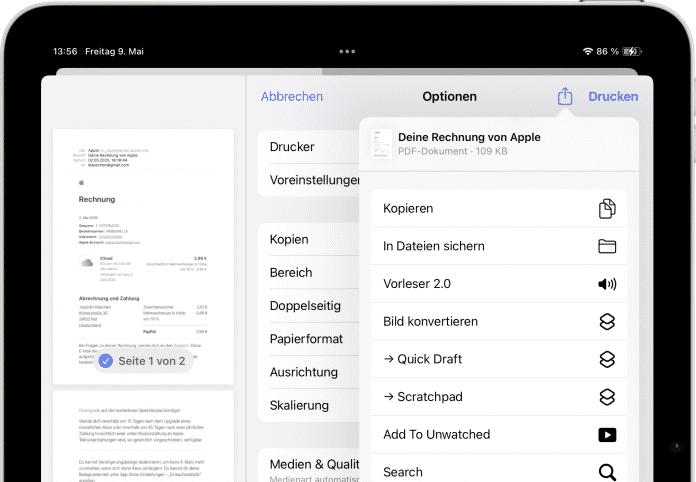Tap the 86 % battery percentage
The width and height of the screenshot is (696, 482).
(x=607, y=51)
